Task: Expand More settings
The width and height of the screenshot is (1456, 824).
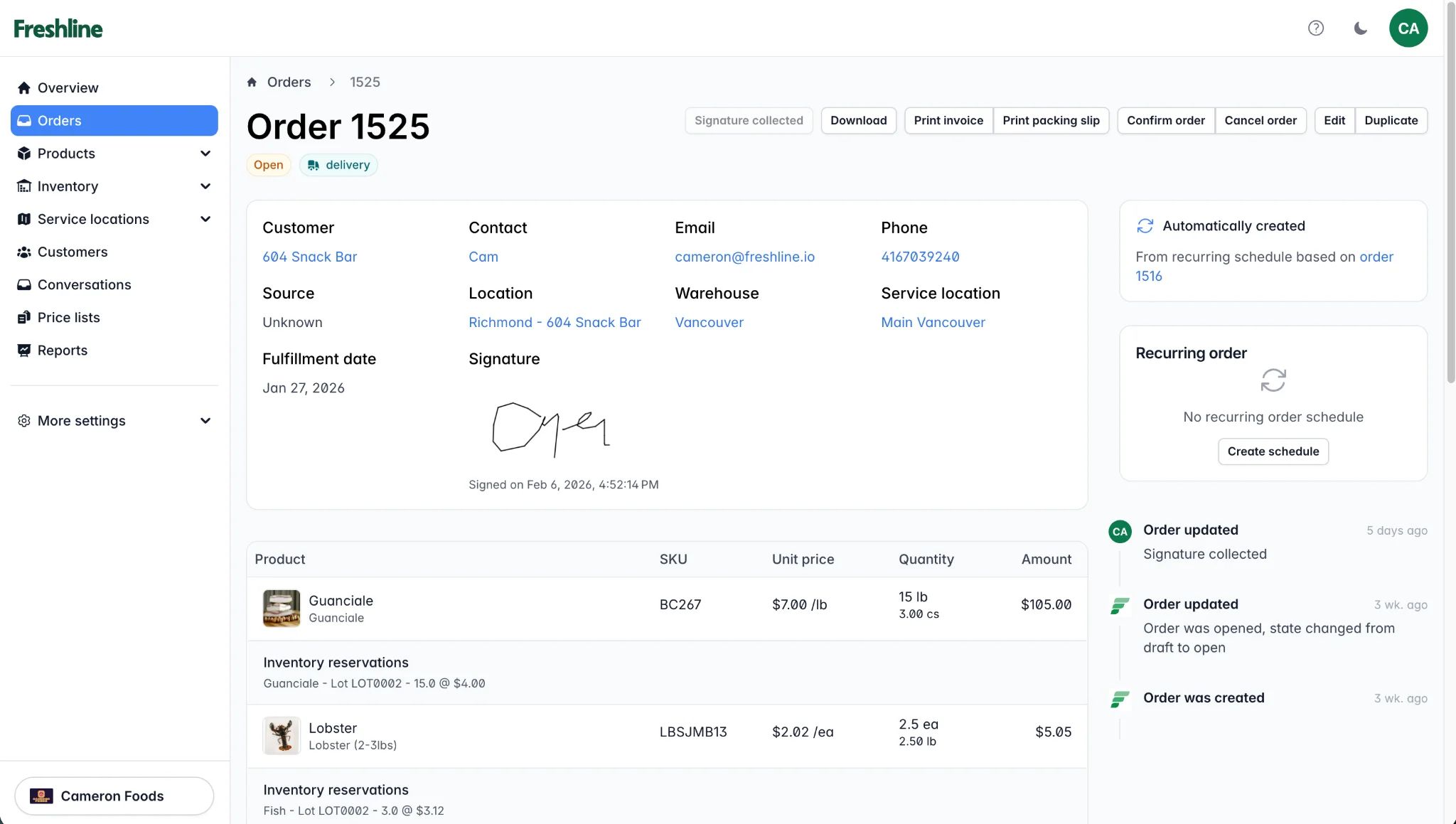Action: pos(81,421)
